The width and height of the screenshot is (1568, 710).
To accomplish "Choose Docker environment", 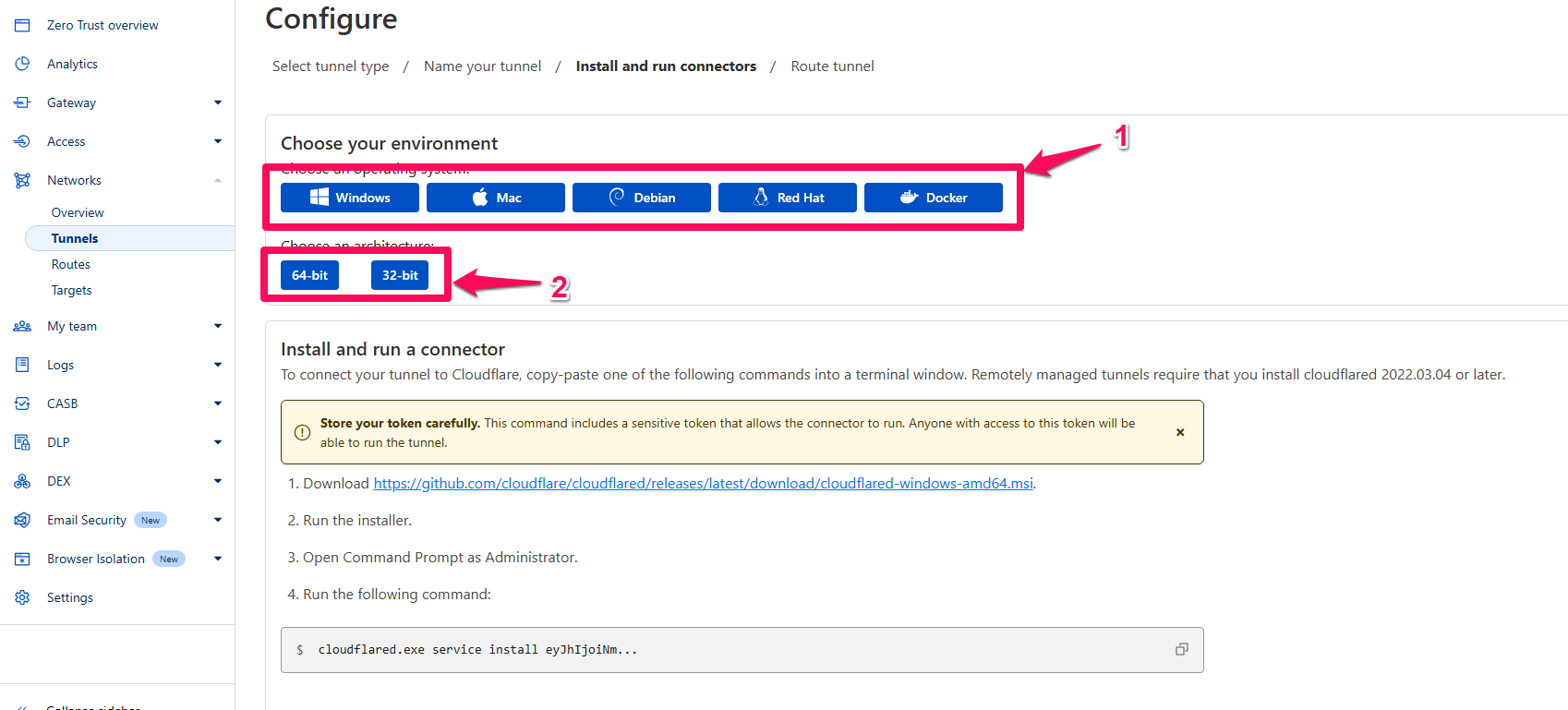I will click(934, 198).
